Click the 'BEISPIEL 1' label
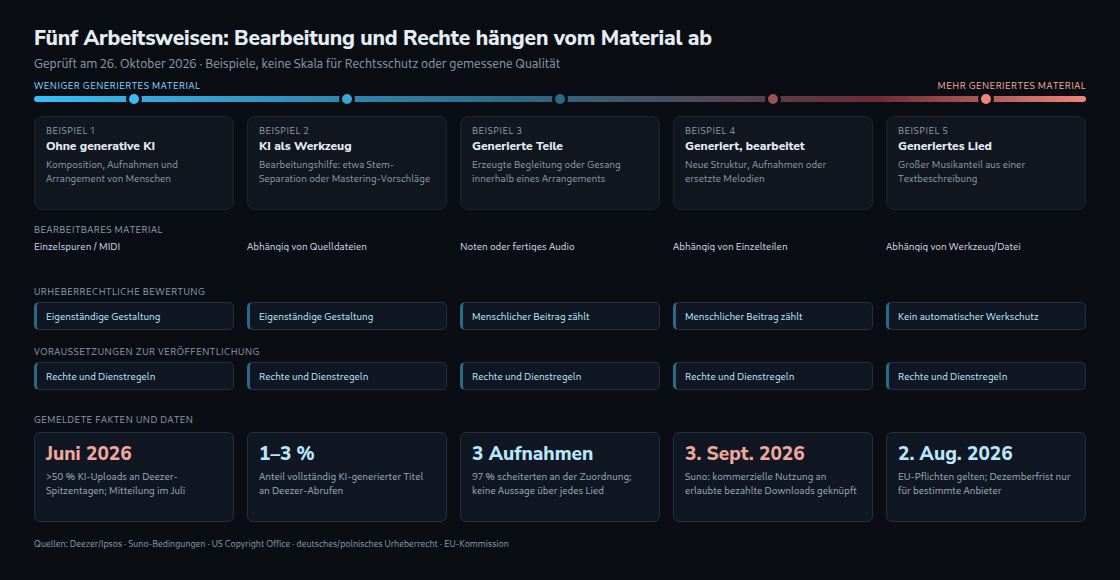Screen dimensions: 1120x580 [x=70, y=131]
